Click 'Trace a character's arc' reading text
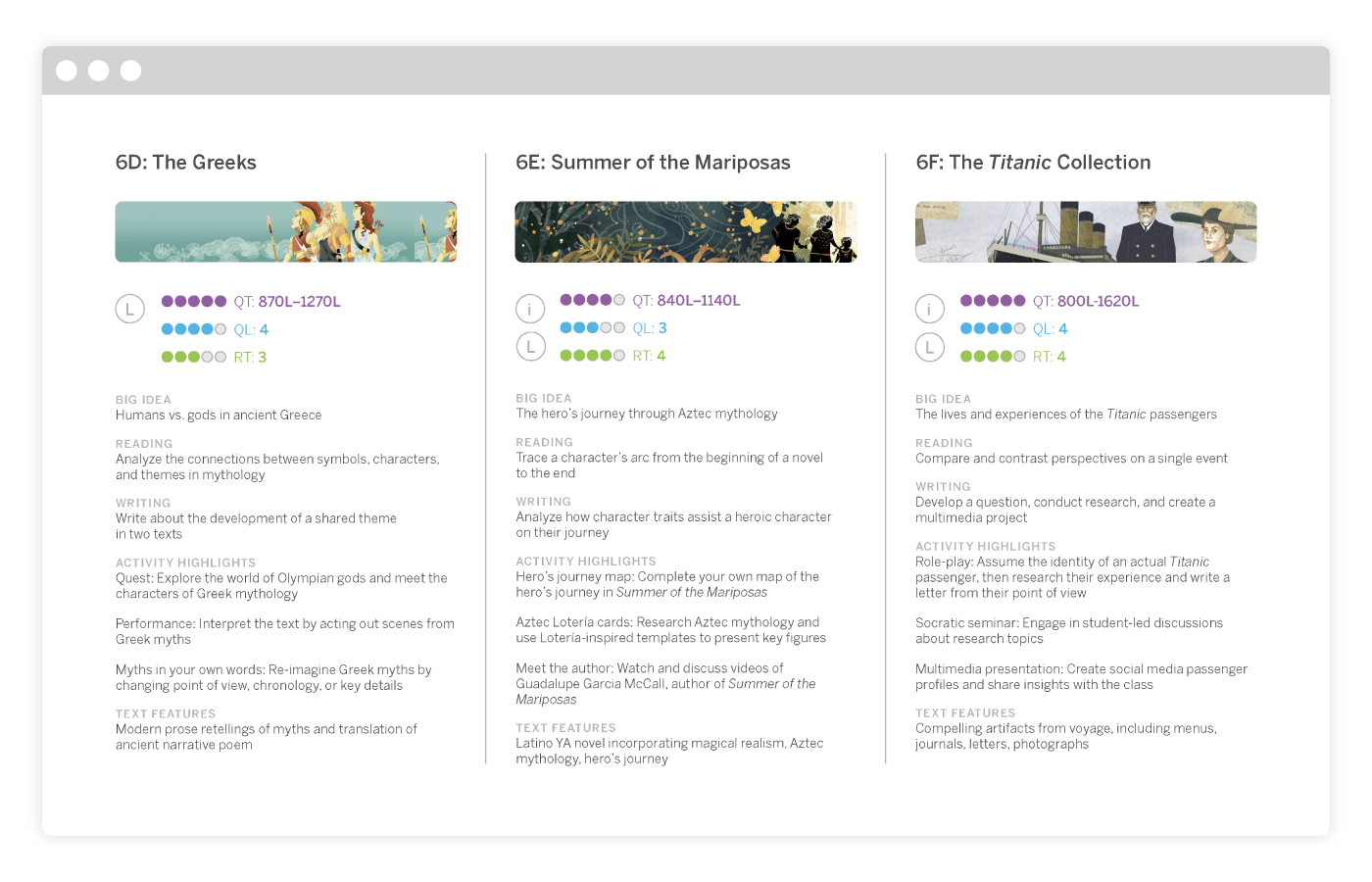Image resolution: width=1372 pixels, height=882 pixels. click(x=669, y=465)
